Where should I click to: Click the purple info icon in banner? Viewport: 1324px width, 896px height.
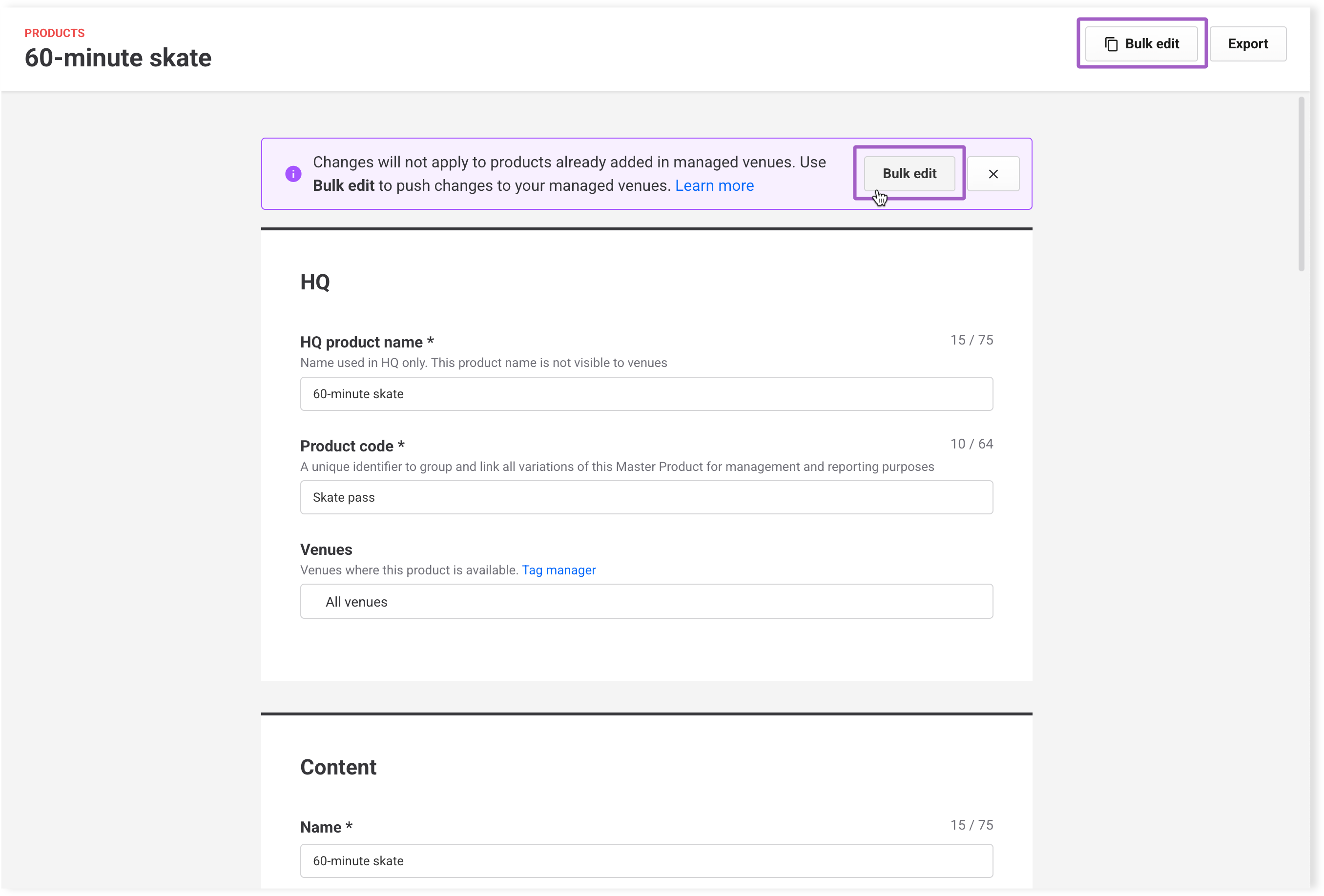point(293,174)
